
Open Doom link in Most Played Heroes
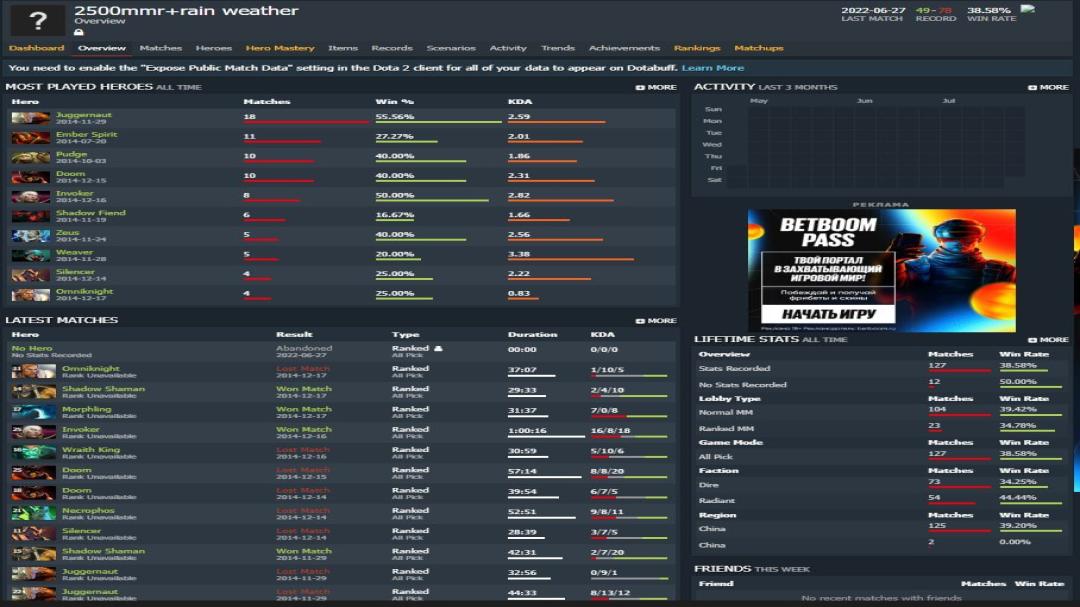pyautogui.click(x=70, y=174)
